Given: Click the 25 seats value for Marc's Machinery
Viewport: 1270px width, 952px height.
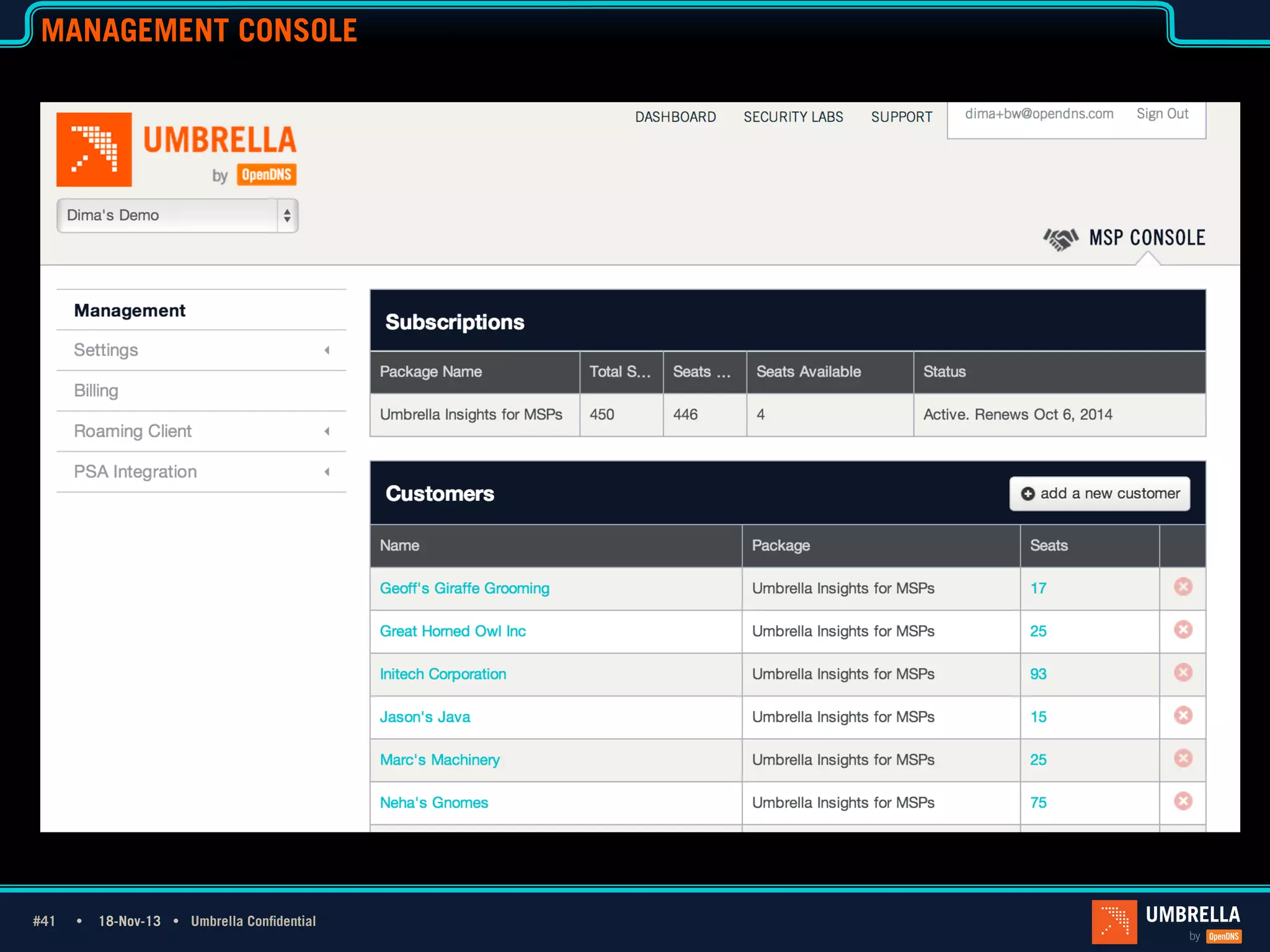Looking at the screenshot, I should (1038, 759).
